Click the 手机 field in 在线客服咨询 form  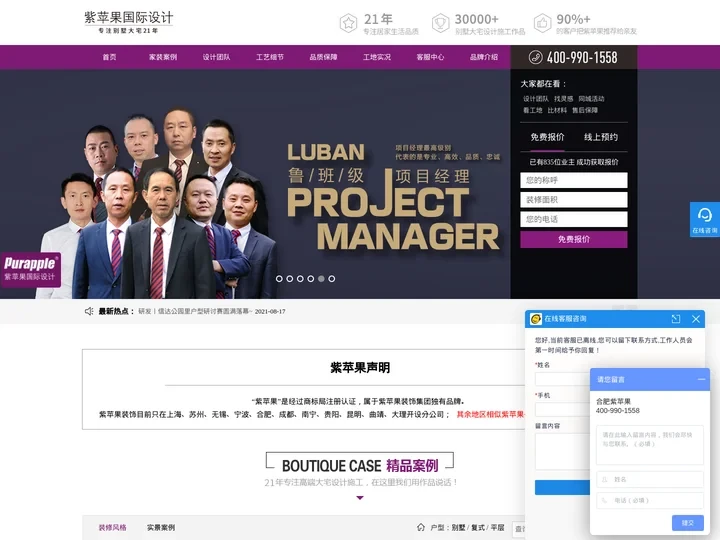562,409
